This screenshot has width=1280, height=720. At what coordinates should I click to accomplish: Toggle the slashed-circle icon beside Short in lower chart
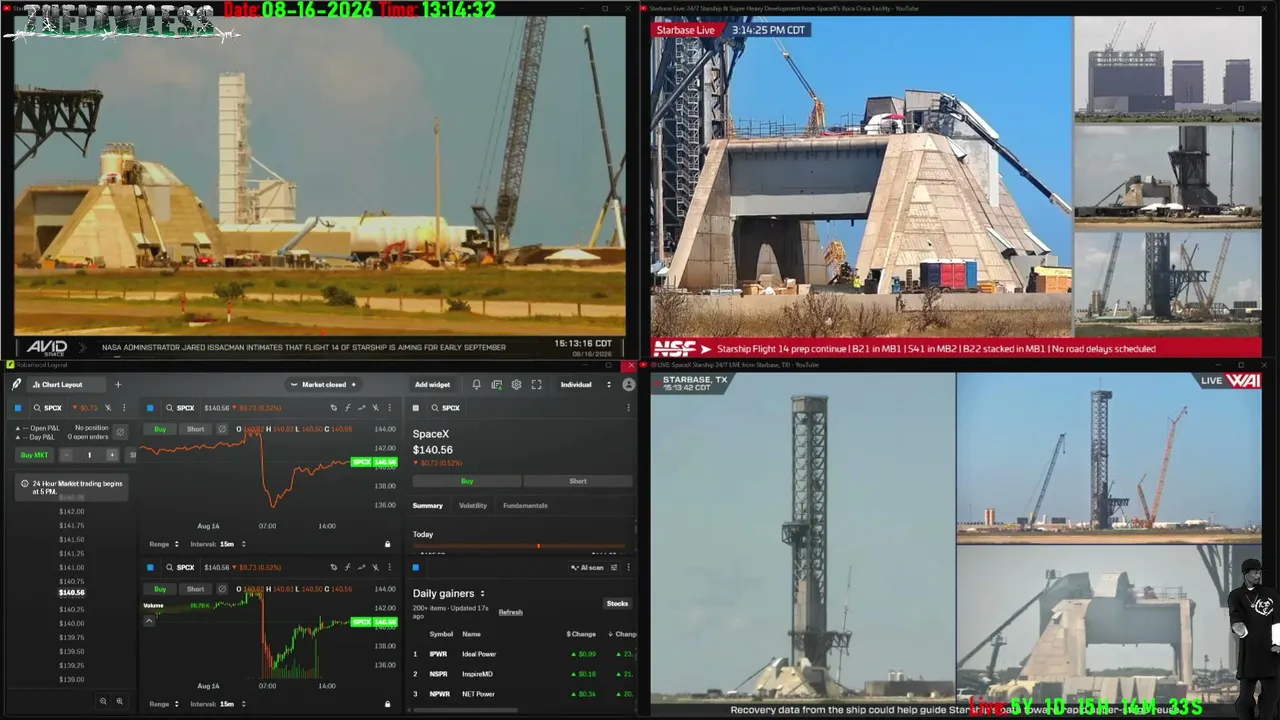click(222, 589)
